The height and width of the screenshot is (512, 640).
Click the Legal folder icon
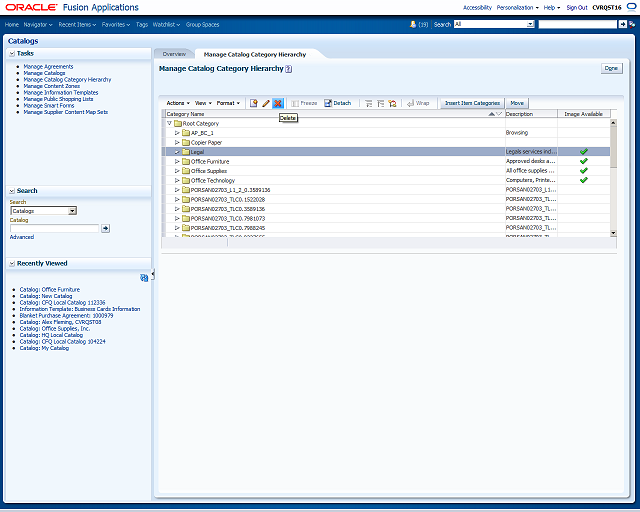click(186, 152)
